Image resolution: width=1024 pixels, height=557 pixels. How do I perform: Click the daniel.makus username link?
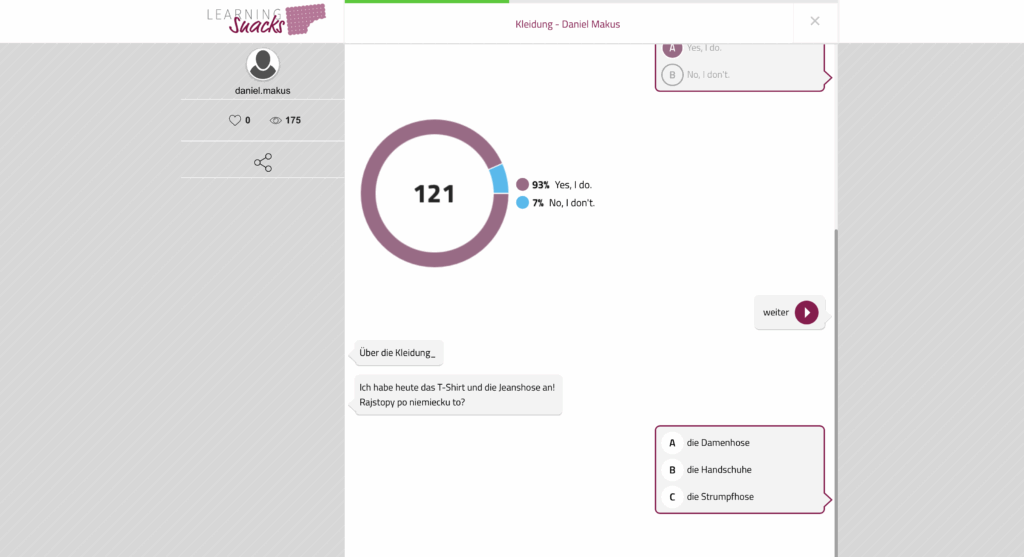(263, 90)
